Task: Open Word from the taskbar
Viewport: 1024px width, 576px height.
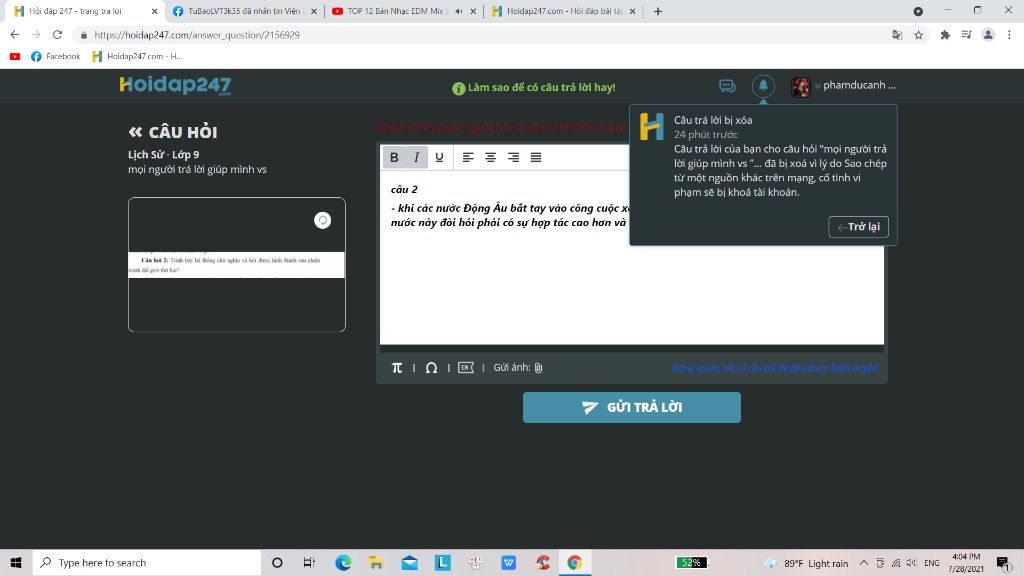Action: [509, 562]
